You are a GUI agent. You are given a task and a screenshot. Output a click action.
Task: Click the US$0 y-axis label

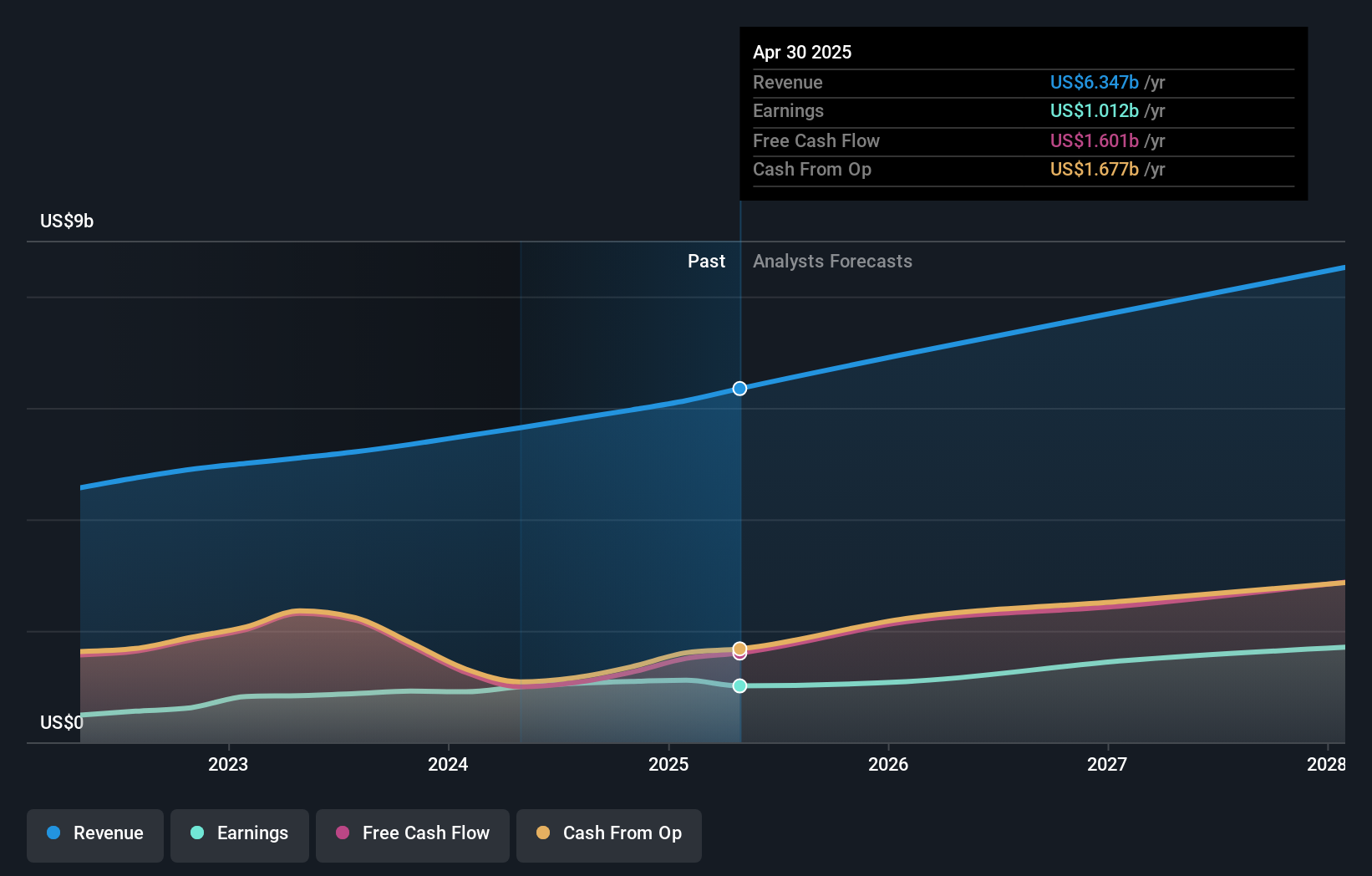[x=62, y=722]
